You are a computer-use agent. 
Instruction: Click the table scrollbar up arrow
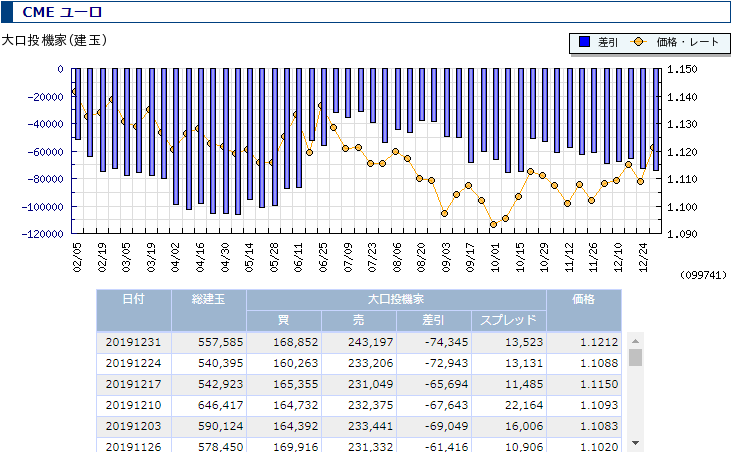click(635, 341)
